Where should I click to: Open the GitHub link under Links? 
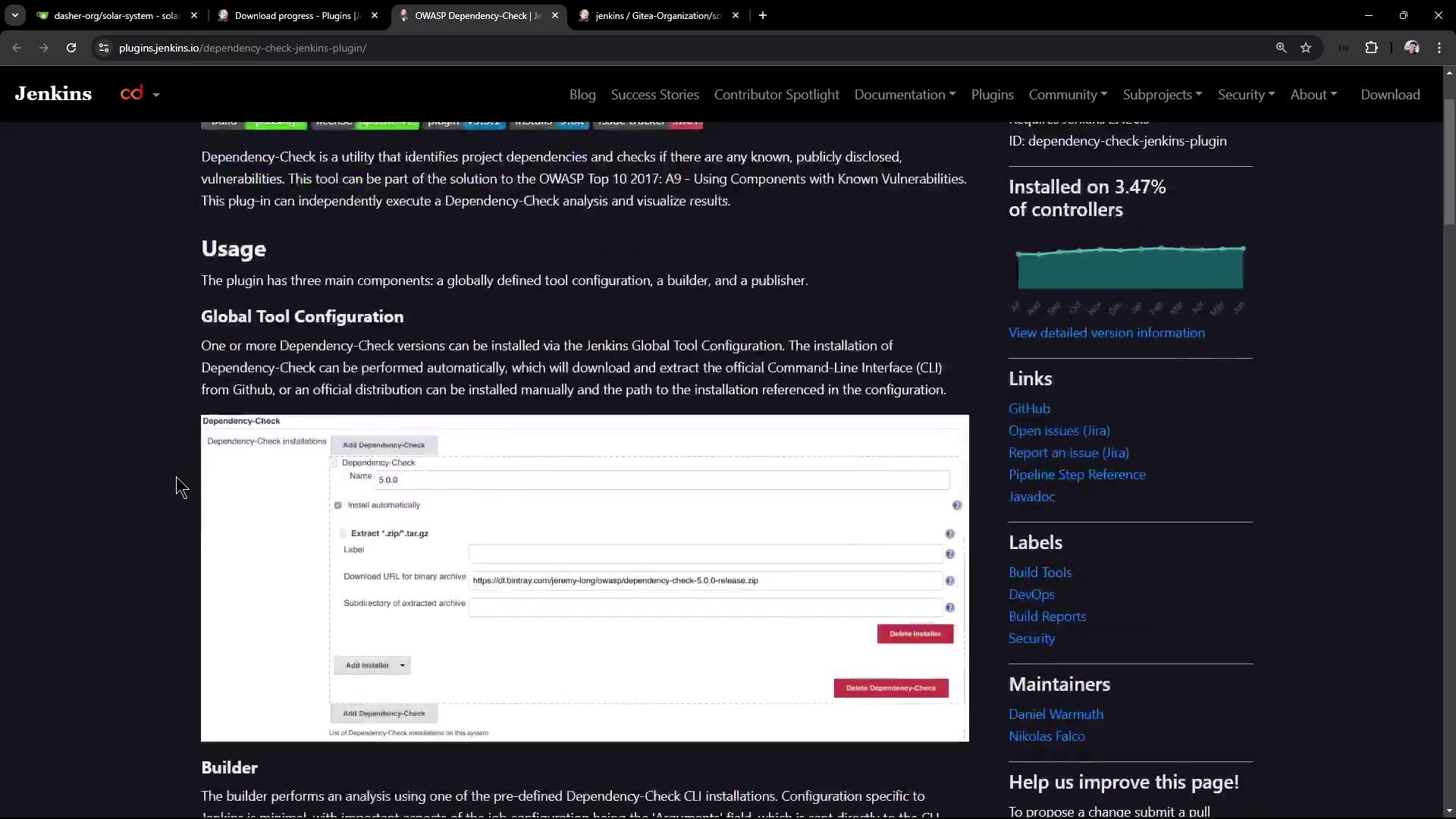click(x=1029, y=409)
